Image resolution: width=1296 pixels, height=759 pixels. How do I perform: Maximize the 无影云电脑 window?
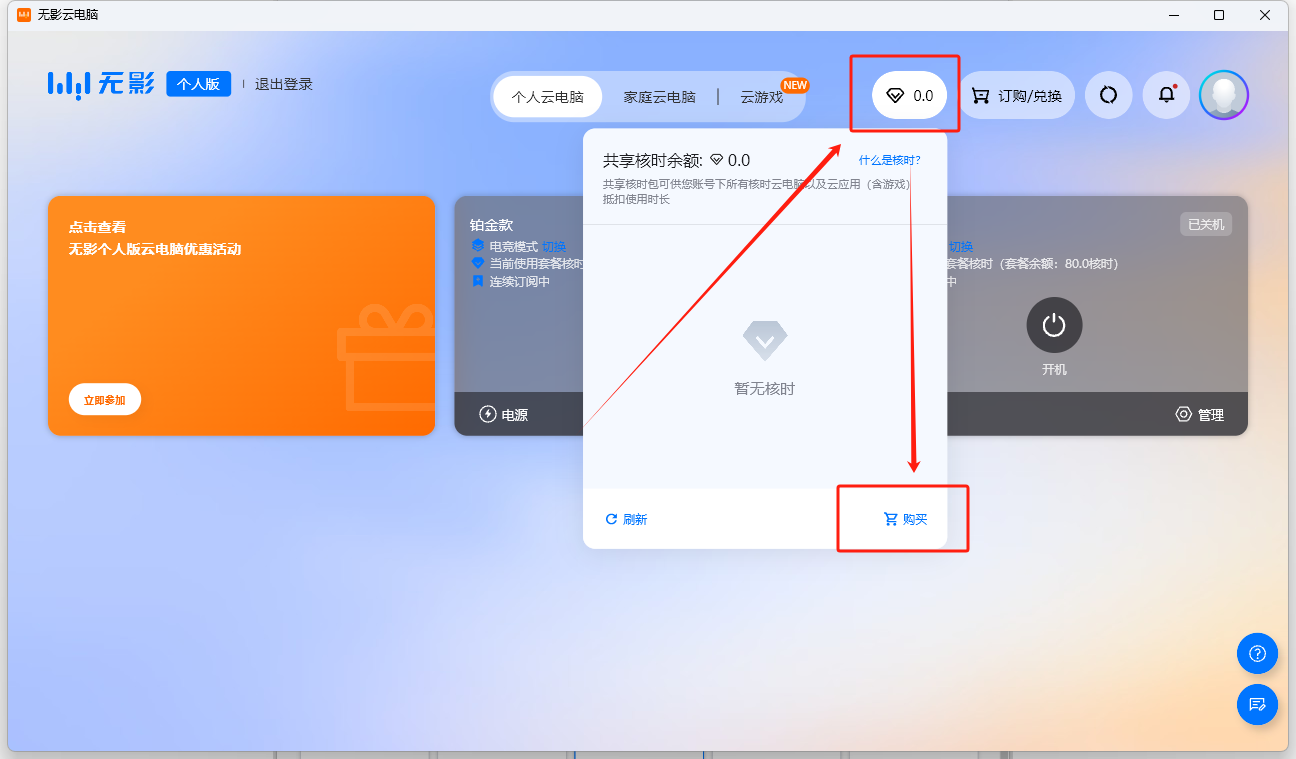click(x=1219, y=15)
